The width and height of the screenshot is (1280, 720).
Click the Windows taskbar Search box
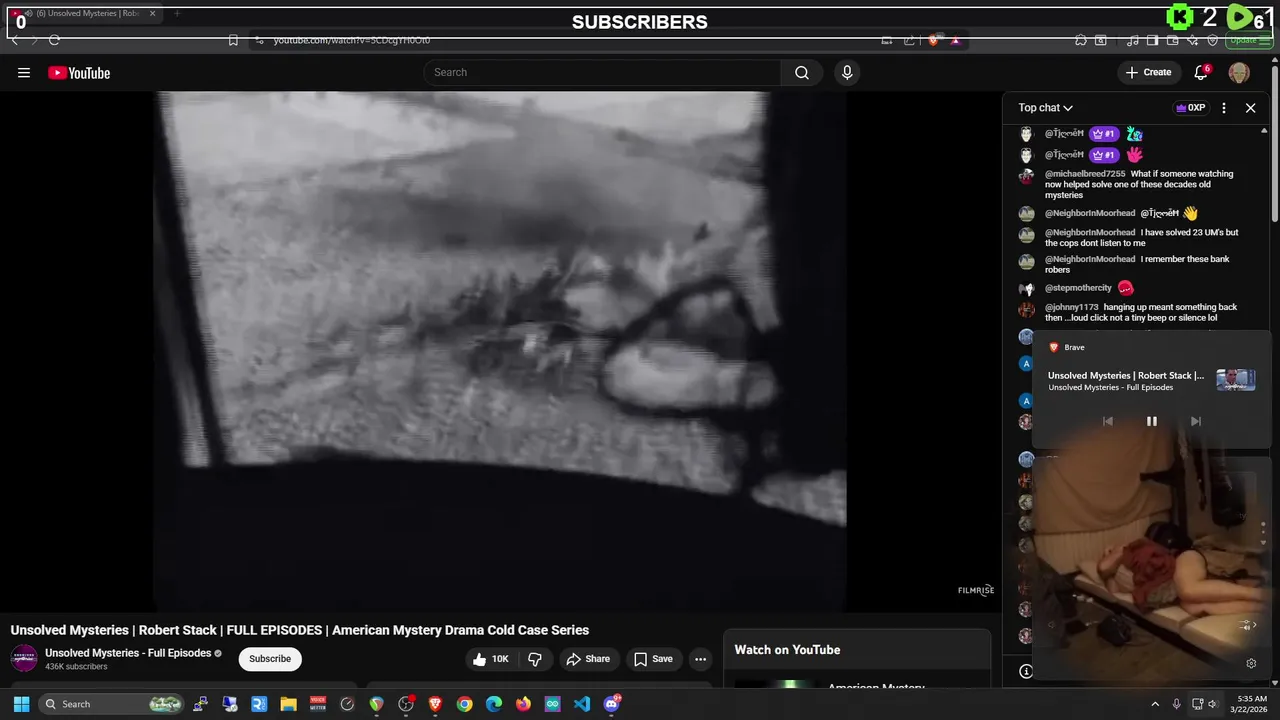(x=112, y=704)
